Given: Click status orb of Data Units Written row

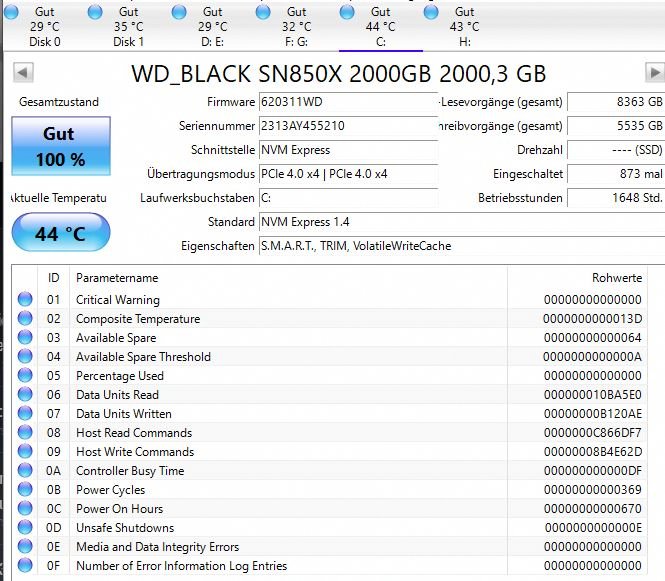Looking at the screenshot, I should coord(25,413).
